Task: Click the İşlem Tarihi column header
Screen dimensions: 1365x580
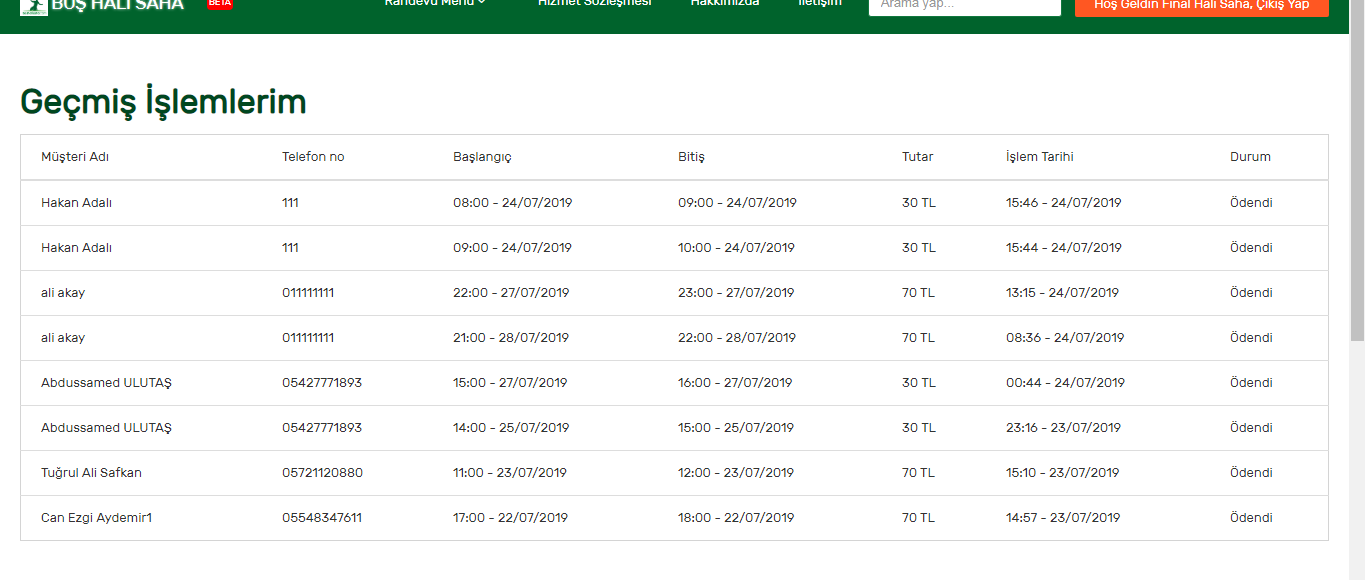Action: 1040,157
